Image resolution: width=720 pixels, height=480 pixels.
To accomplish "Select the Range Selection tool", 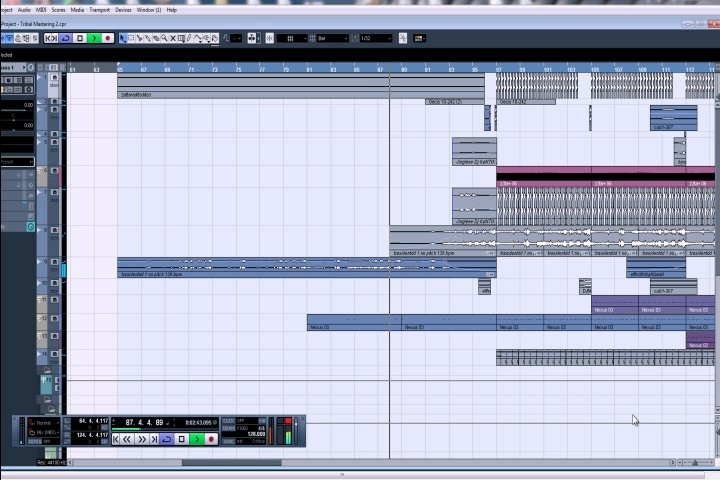I will (131, 39).
